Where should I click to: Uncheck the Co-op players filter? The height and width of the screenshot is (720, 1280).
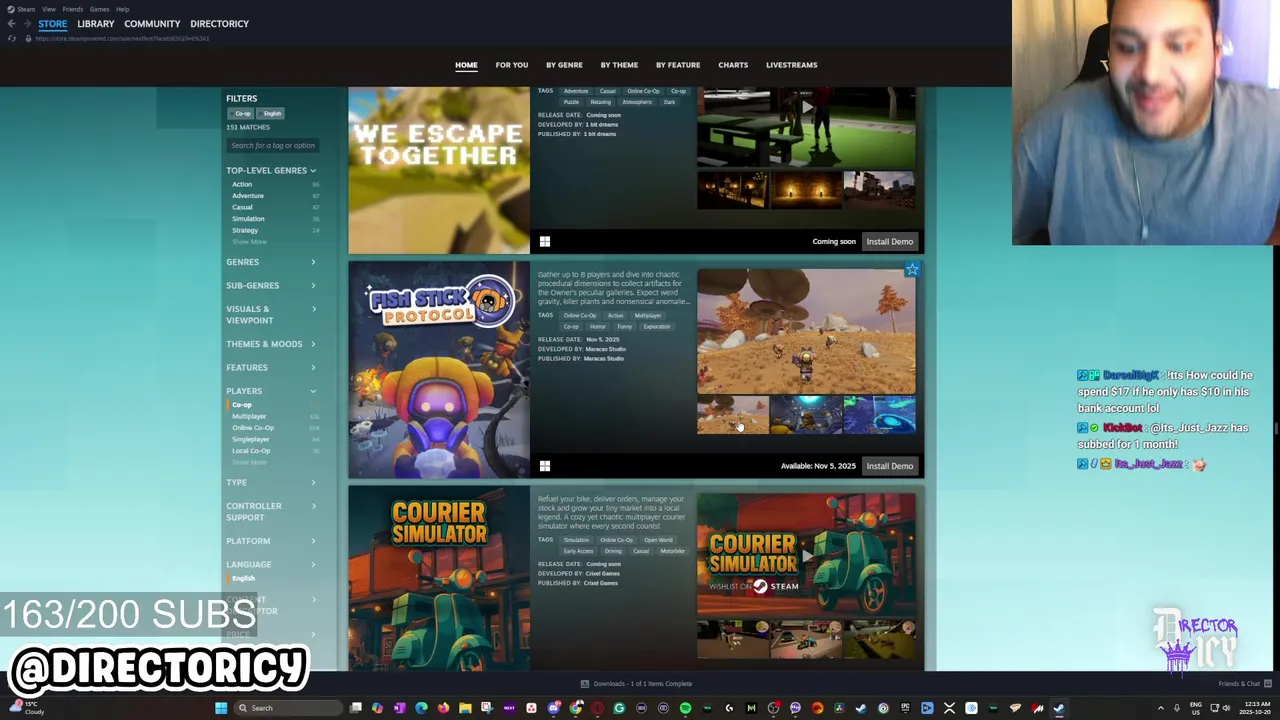coord(241,405)
